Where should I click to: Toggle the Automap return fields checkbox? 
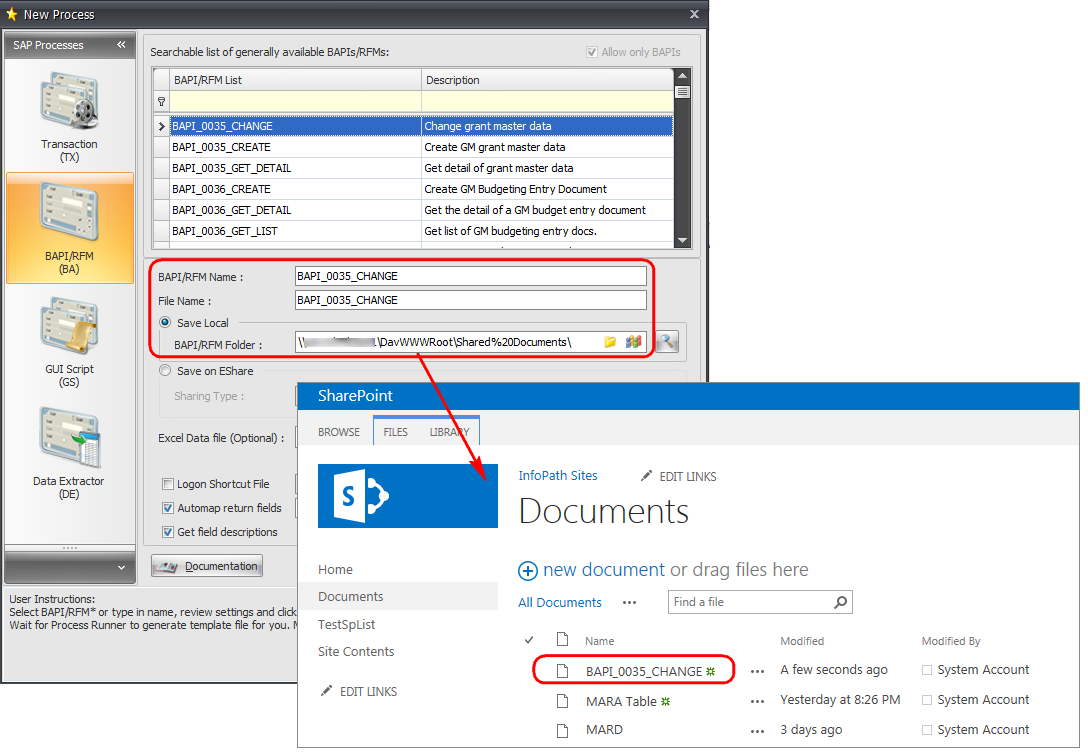click(169, 508)
